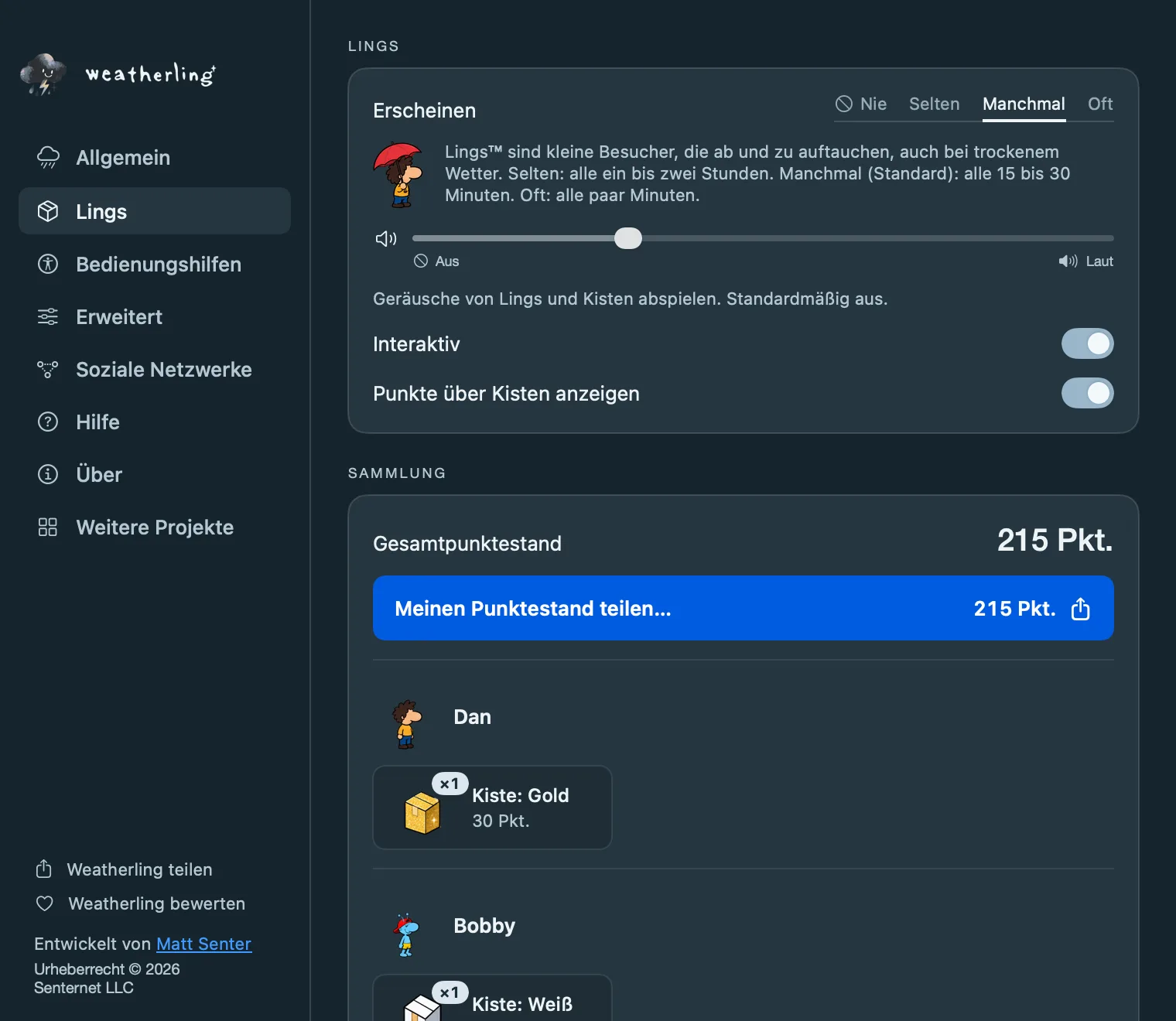Click the Soziale Netzwerke icon
The height and width of the screenshot is (1021, 1176).
(x=48, y=370)
